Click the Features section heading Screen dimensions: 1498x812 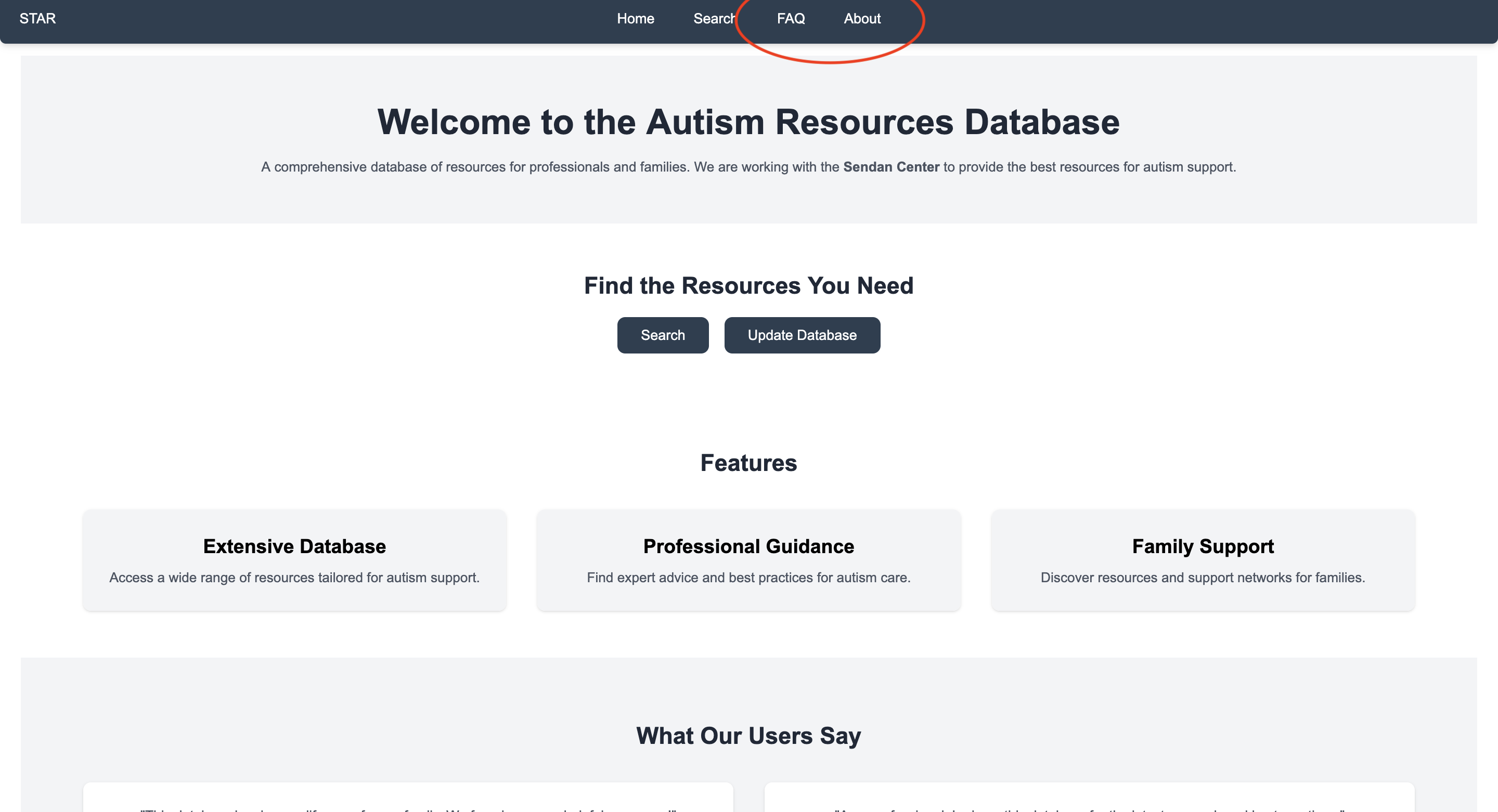(x=748, y=463)
